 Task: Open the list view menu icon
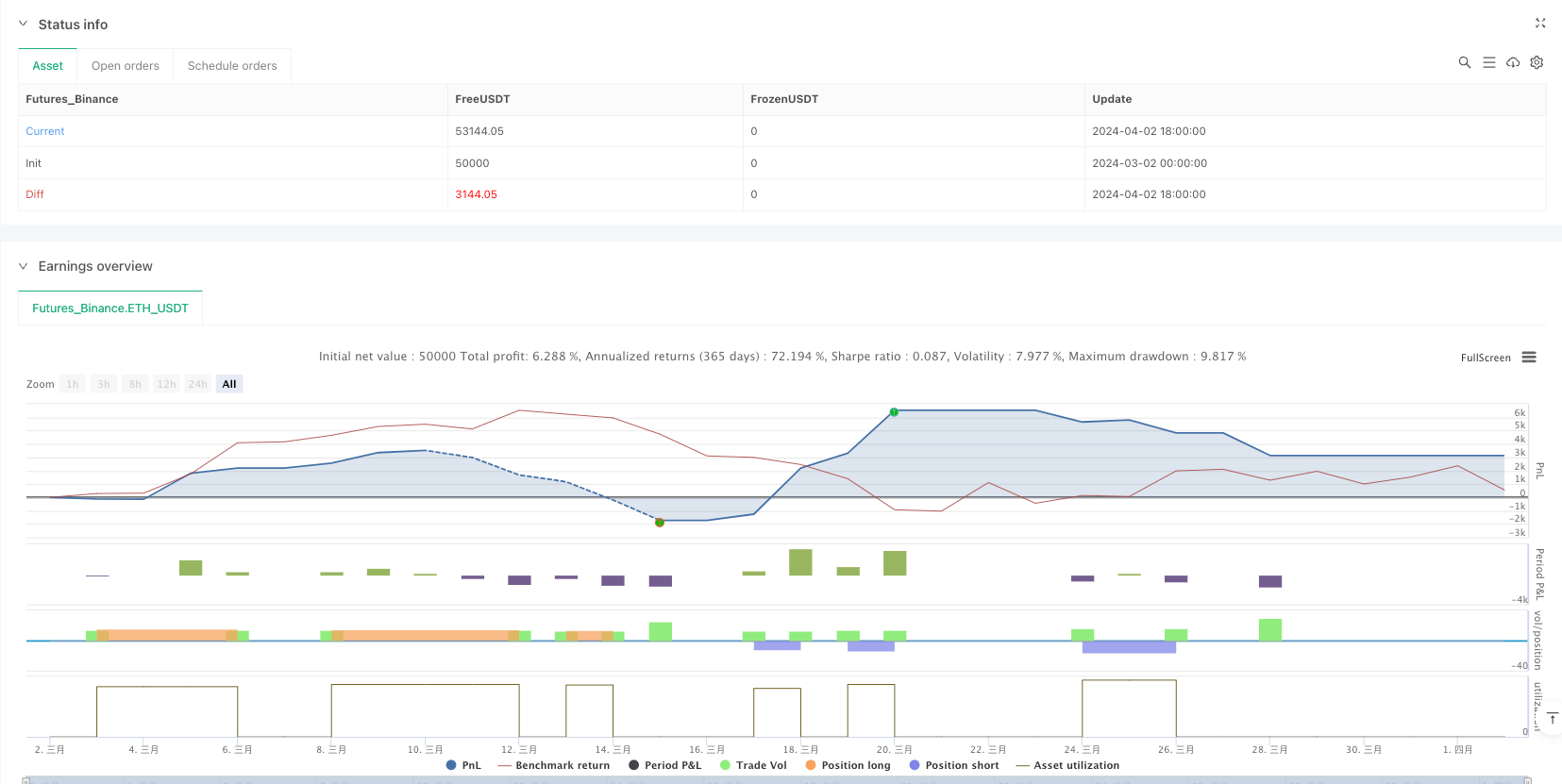tap(1488, 62)
